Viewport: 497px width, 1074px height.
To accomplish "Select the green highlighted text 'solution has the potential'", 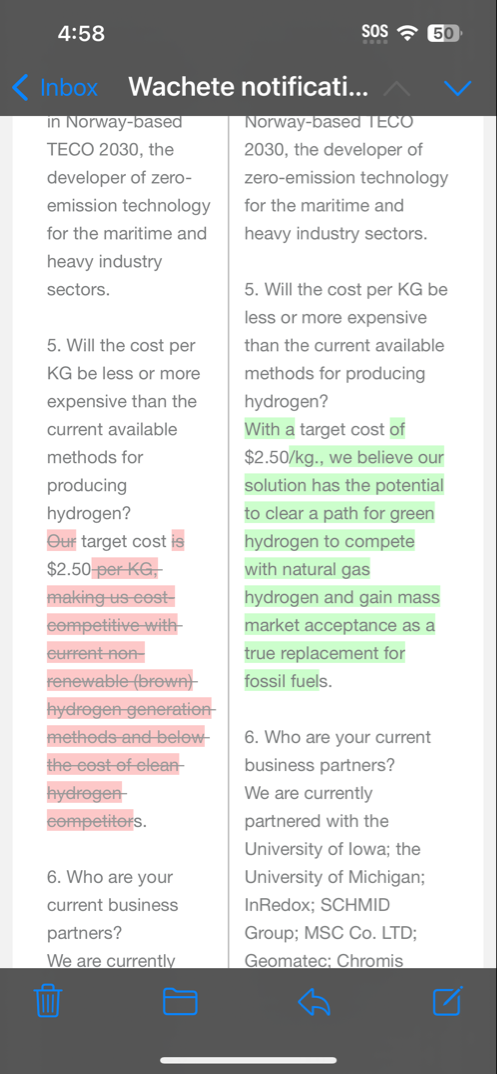I will coord(344,486).
